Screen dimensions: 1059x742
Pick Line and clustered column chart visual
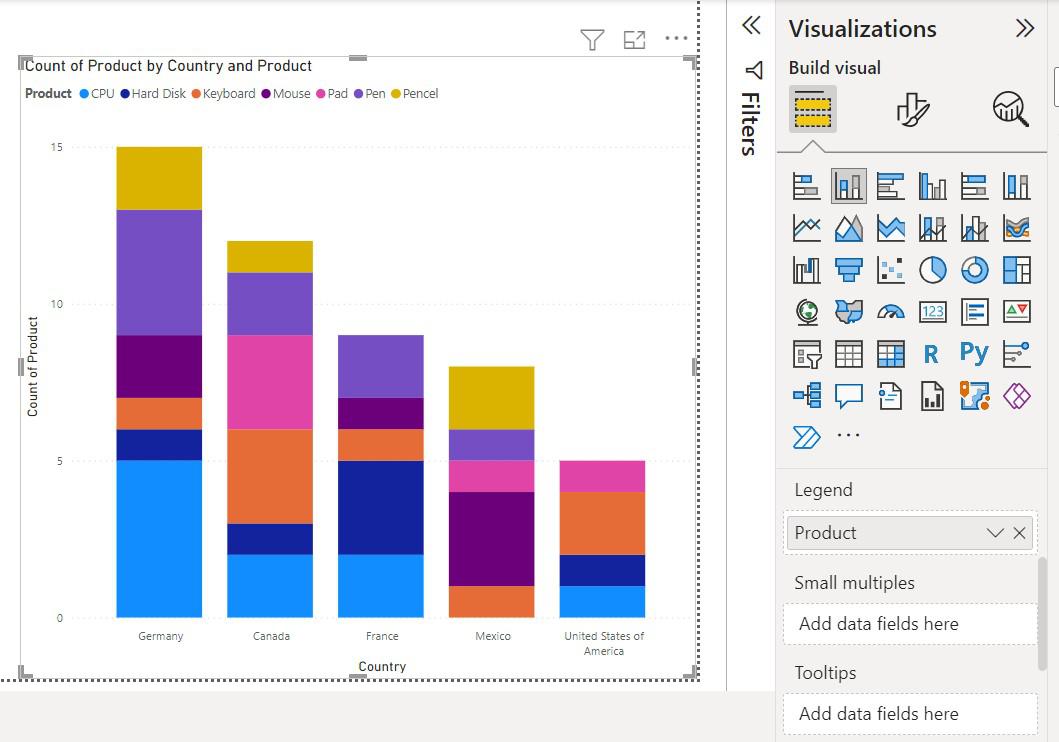[x=974, y=228]
